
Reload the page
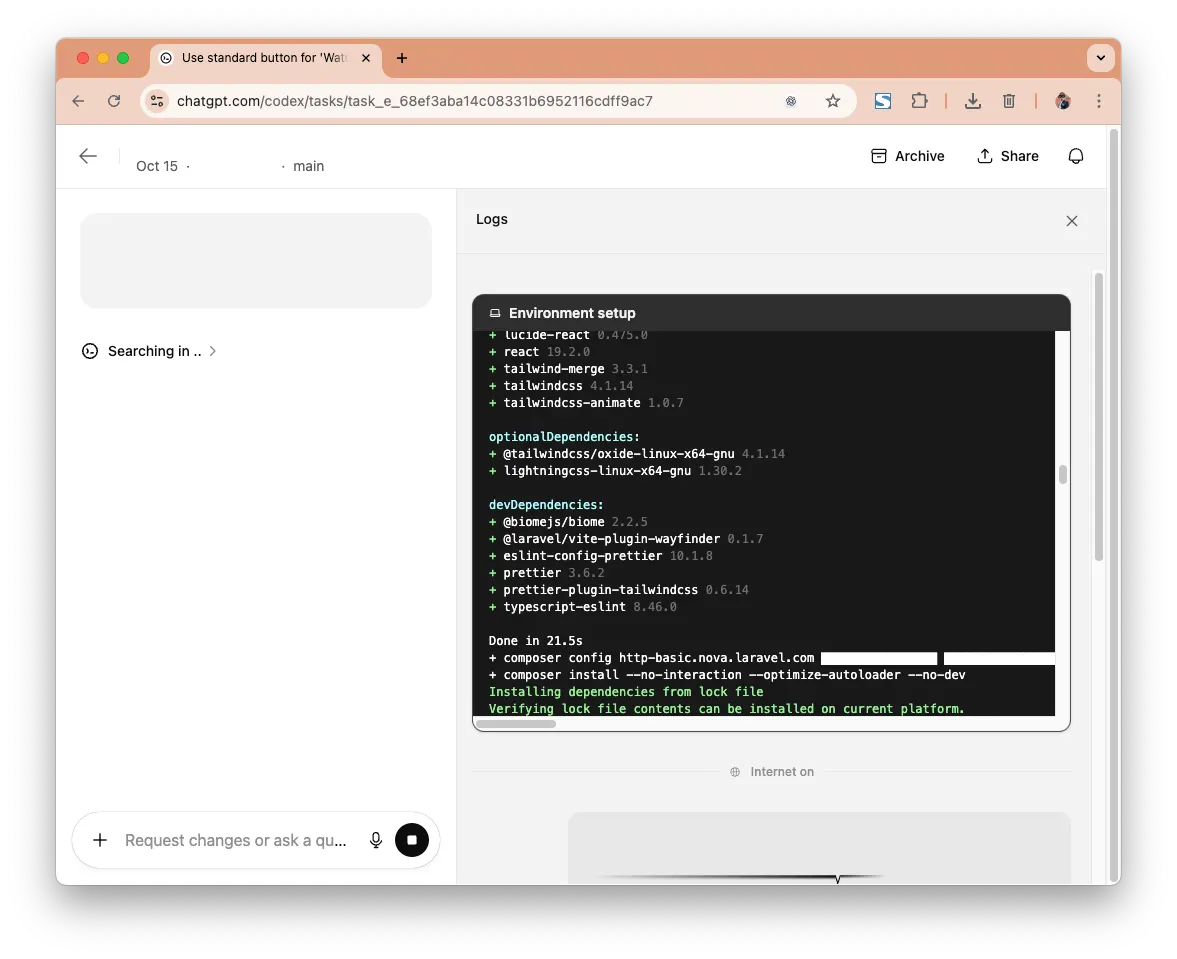click(114, 101)
